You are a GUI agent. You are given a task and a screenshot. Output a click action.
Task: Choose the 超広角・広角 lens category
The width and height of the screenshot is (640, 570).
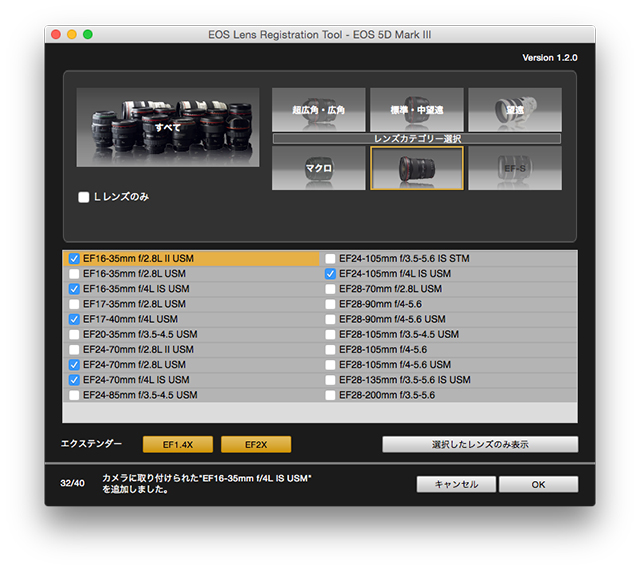pyautogui.click(x=318, y=109)
